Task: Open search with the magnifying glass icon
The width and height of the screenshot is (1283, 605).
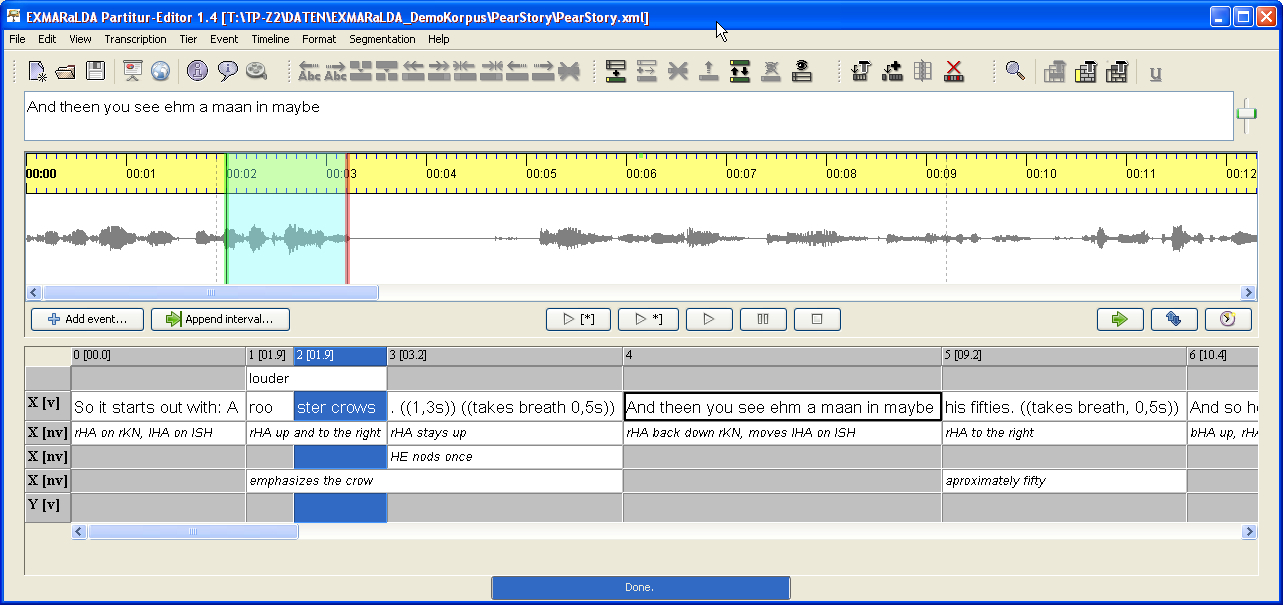Action: pos(1015,71)
